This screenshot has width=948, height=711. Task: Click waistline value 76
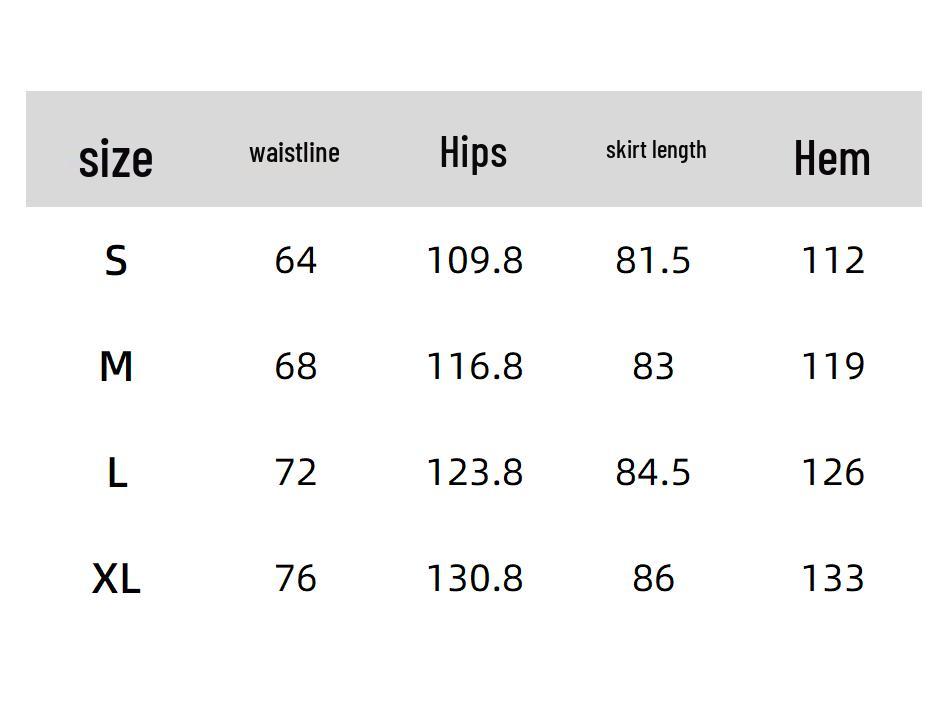(x=295, y=579)
